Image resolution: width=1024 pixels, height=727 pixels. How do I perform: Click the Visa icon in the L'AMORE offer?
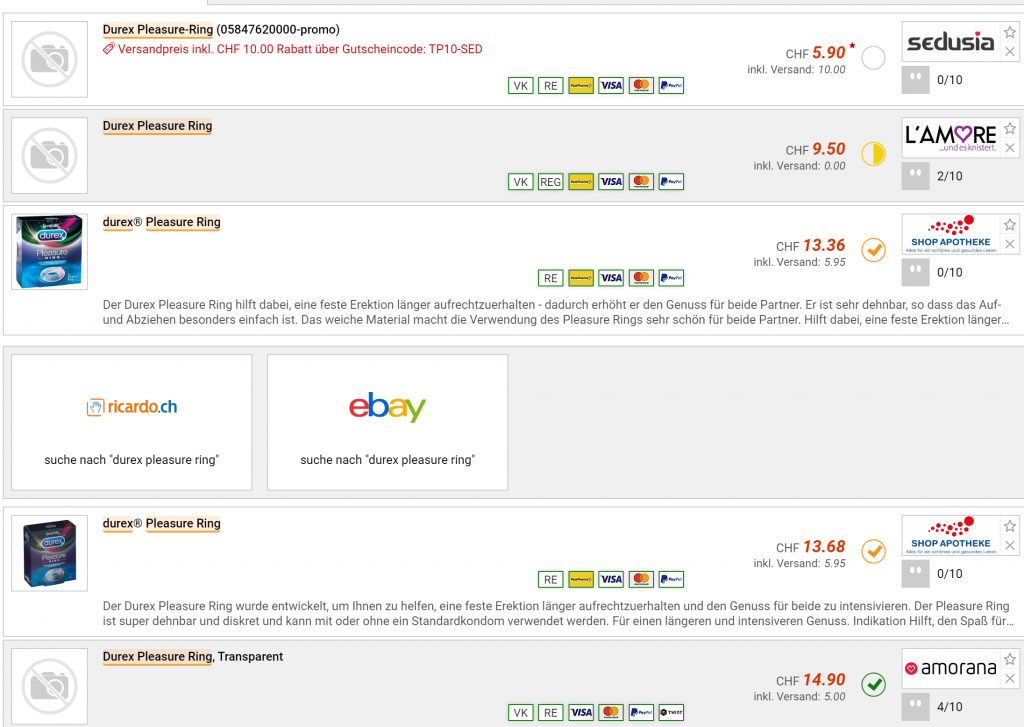pos(611,182)
